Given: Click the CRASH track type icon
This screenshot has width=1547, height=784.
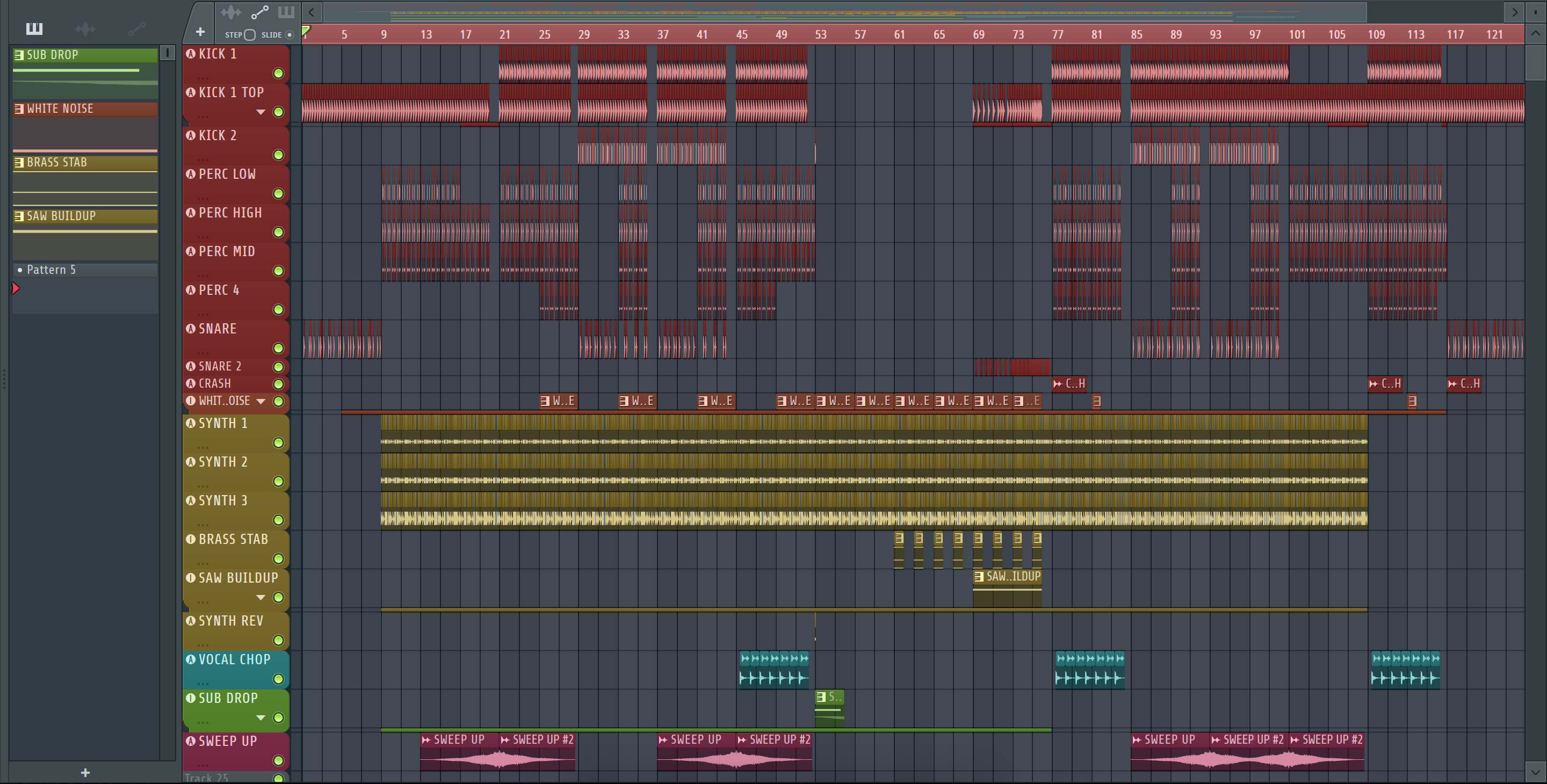Looking at the screenshot, I should tap(191, 383).
